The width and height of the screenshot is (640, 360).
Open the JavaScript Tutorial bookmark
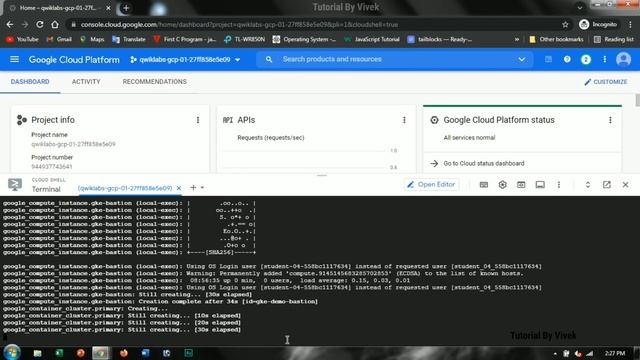[x=372, y=40]
